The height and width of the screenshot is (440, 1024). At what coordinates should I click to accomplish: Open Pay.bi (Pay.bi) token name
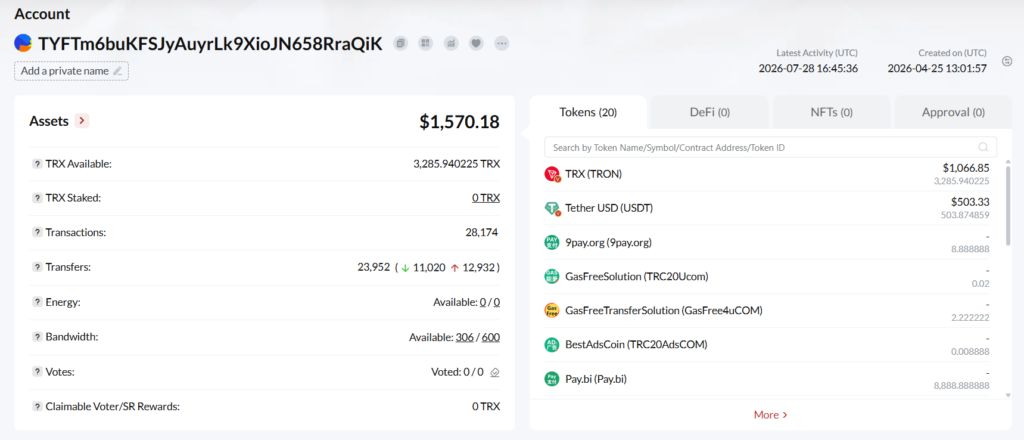click(x=596, y=379)
